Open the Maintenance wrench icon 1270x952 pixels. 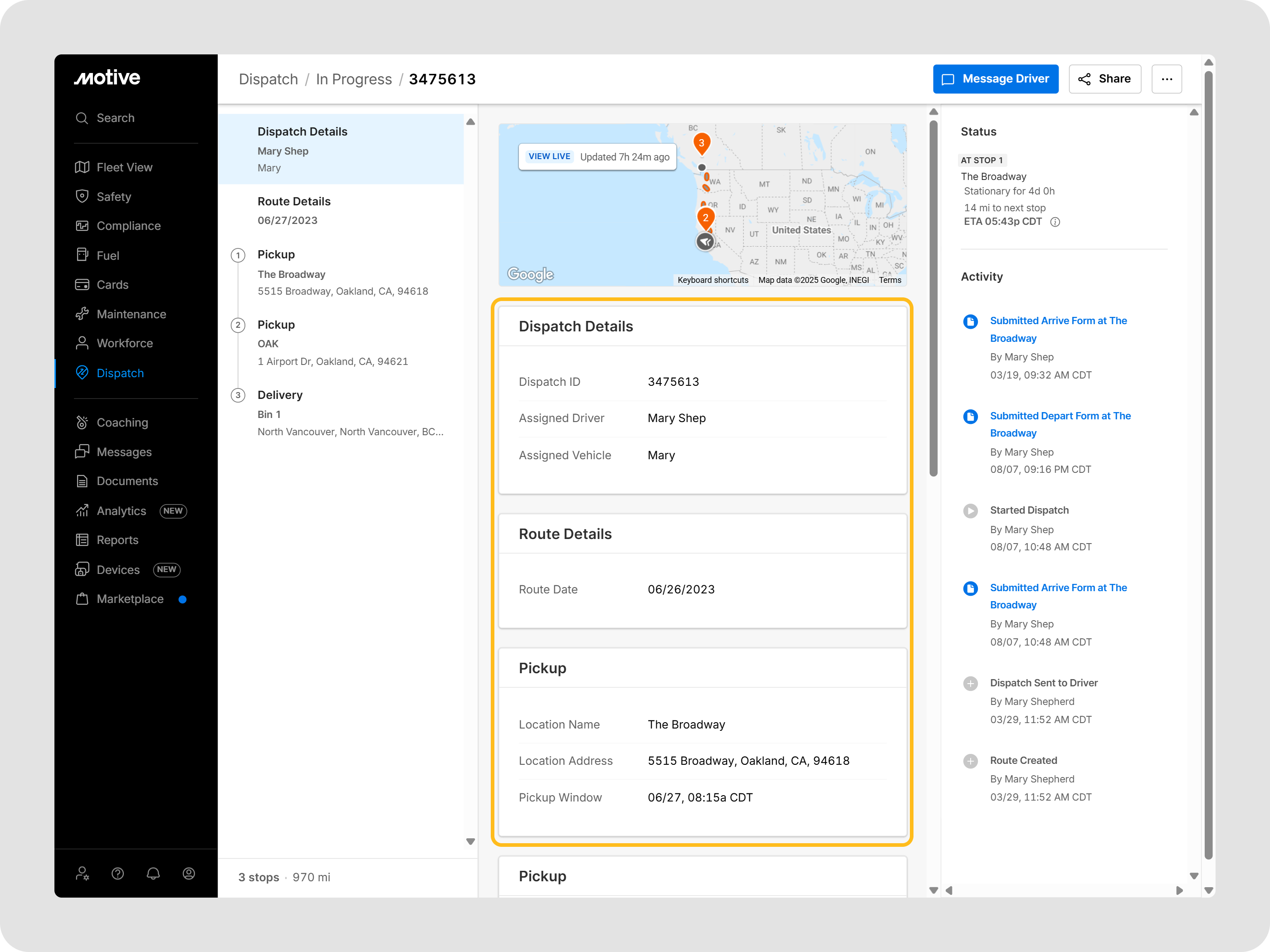tap(82, 313)
